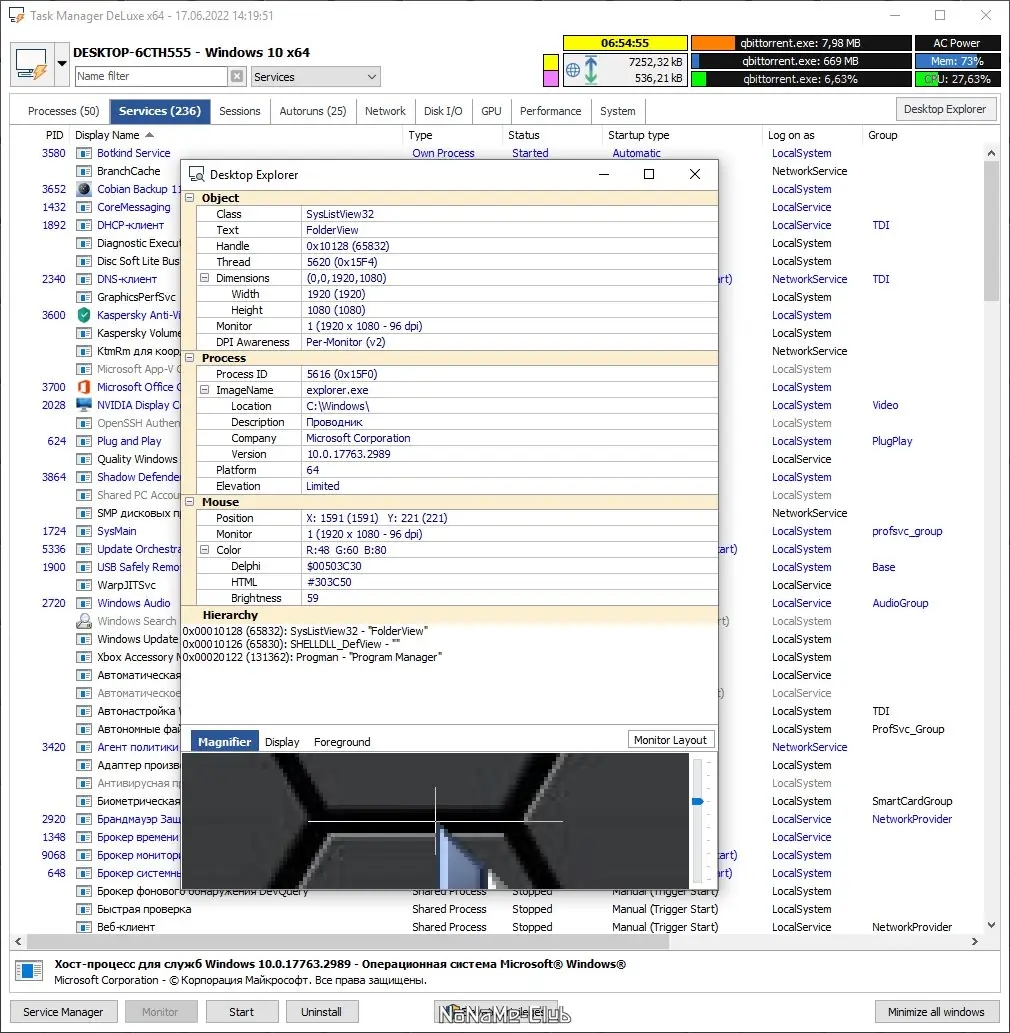
Task: Open the GPU tab
Action: click(491, 111)
